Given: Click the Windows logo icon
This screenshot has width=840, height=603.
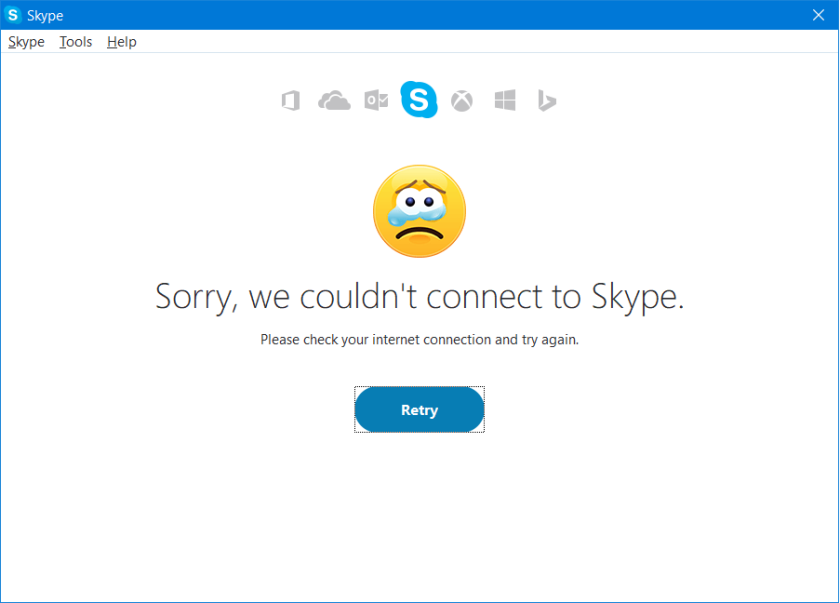Looking at the screenshot, I should (504, 100).
